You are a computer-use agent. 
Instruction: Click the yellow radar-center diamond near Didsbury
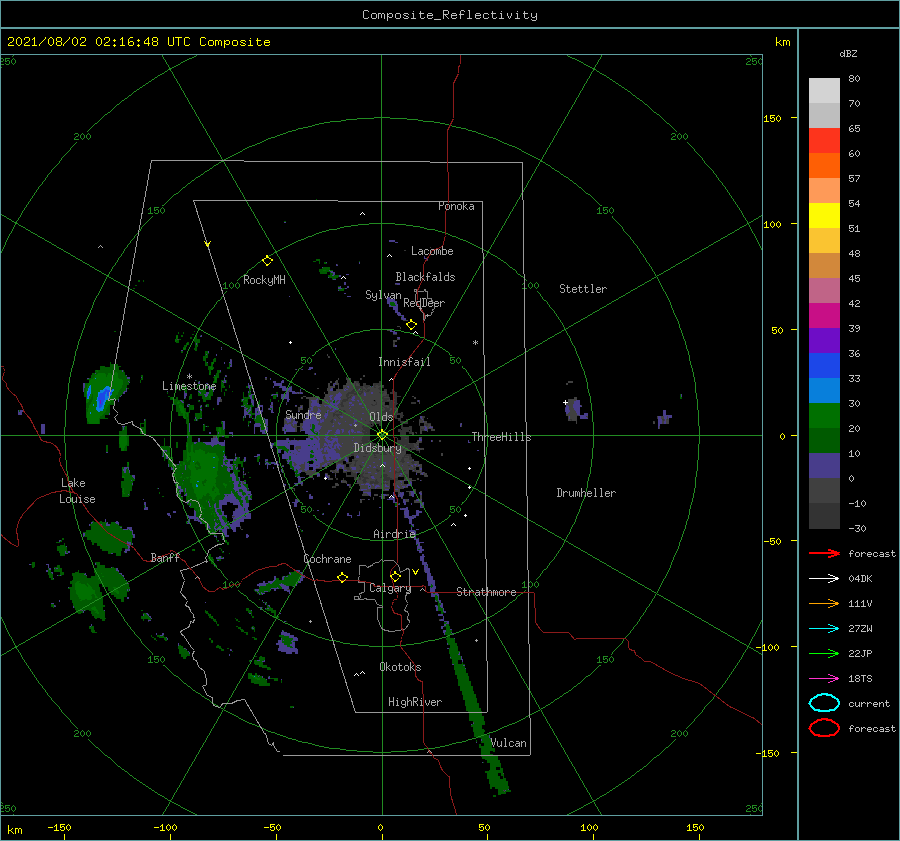click(382, 435)
